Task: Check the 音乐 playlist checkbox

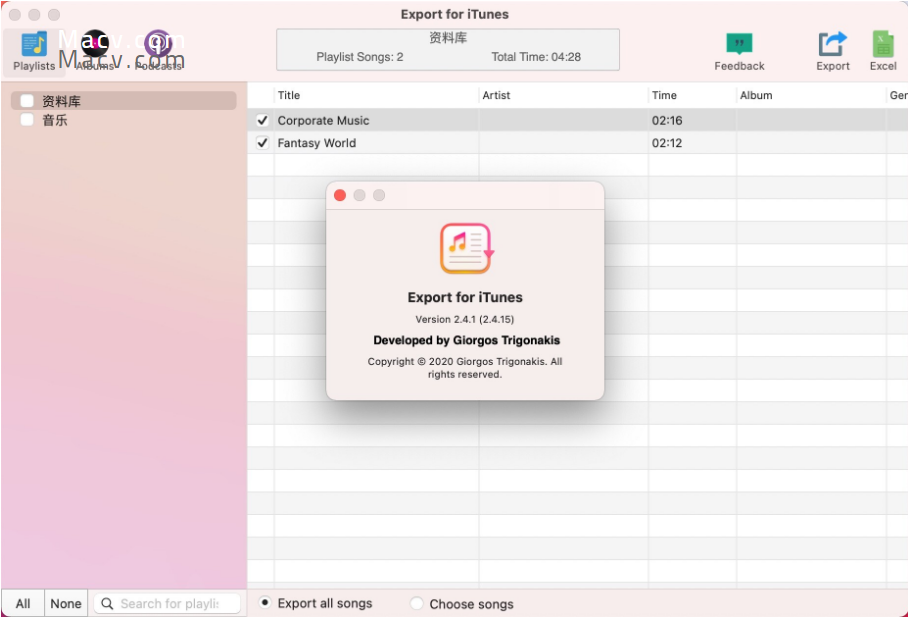Action: click(x=26, y=120)
